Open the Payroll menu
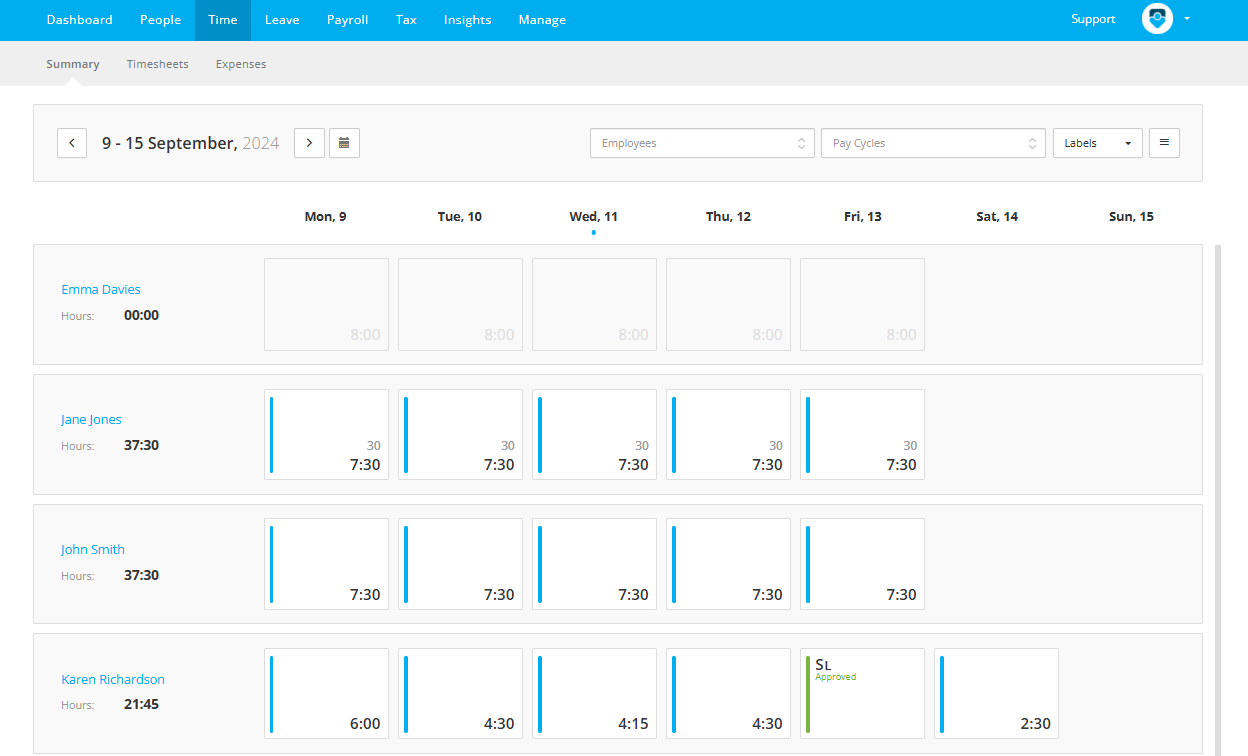The width and height of the screenshot is (1248, 756). [347, 20]
